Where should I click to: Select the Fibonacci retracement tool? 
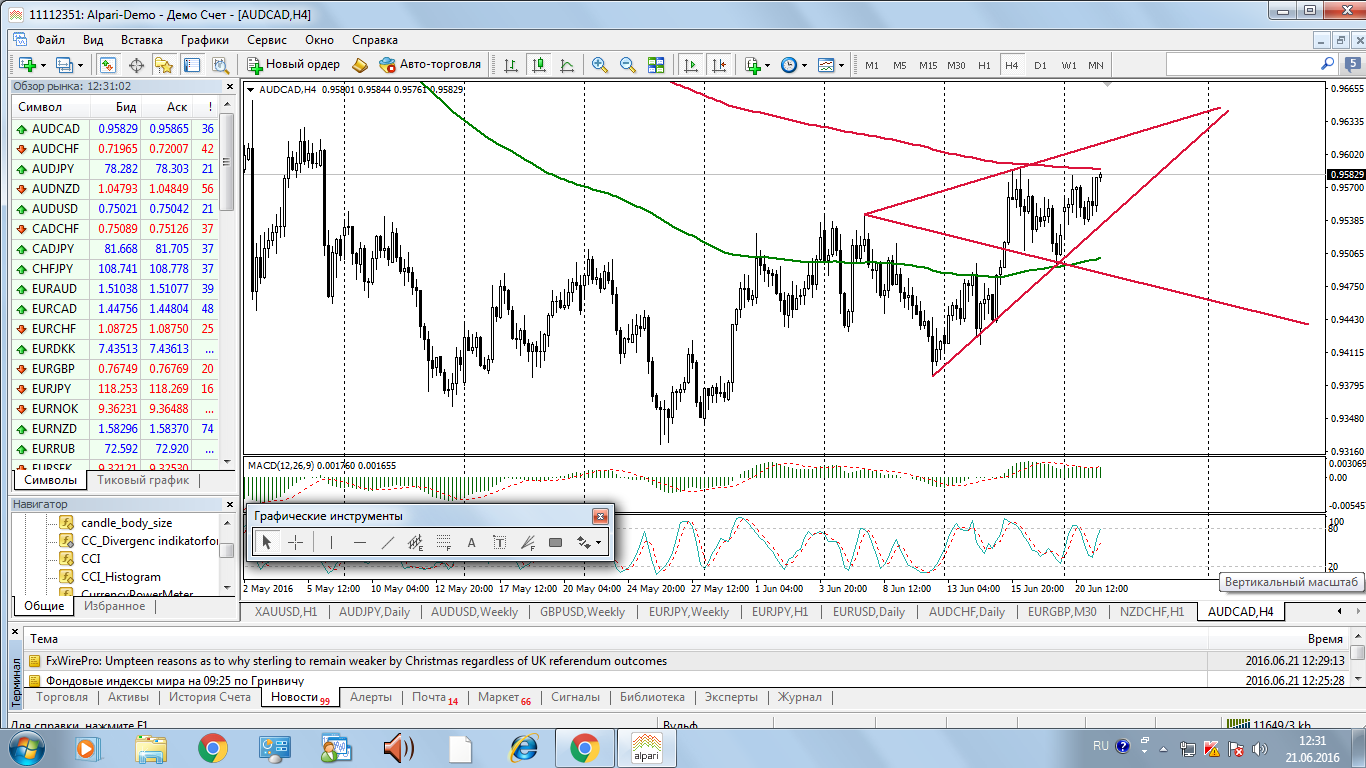444,542
